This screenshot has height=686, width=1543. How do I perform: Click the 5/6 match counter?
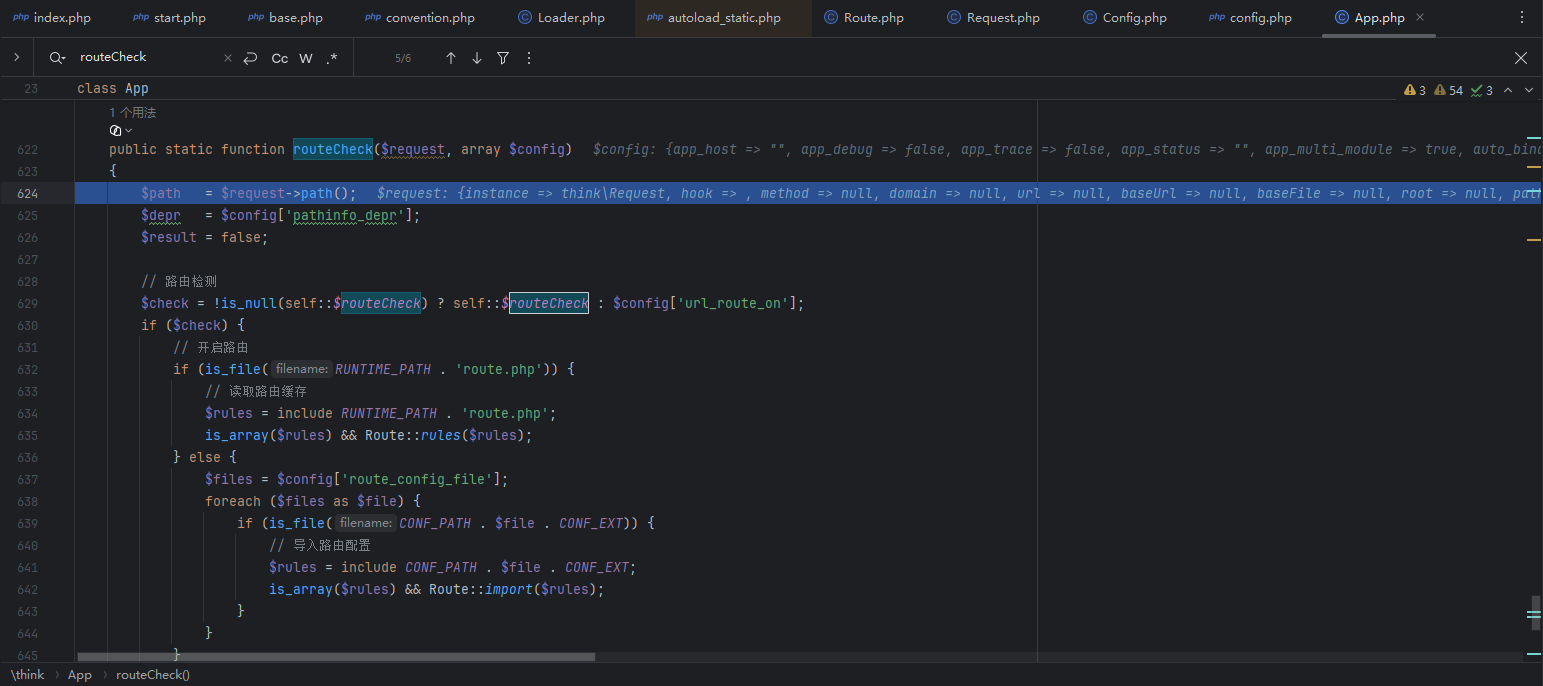tap(403, 58)
